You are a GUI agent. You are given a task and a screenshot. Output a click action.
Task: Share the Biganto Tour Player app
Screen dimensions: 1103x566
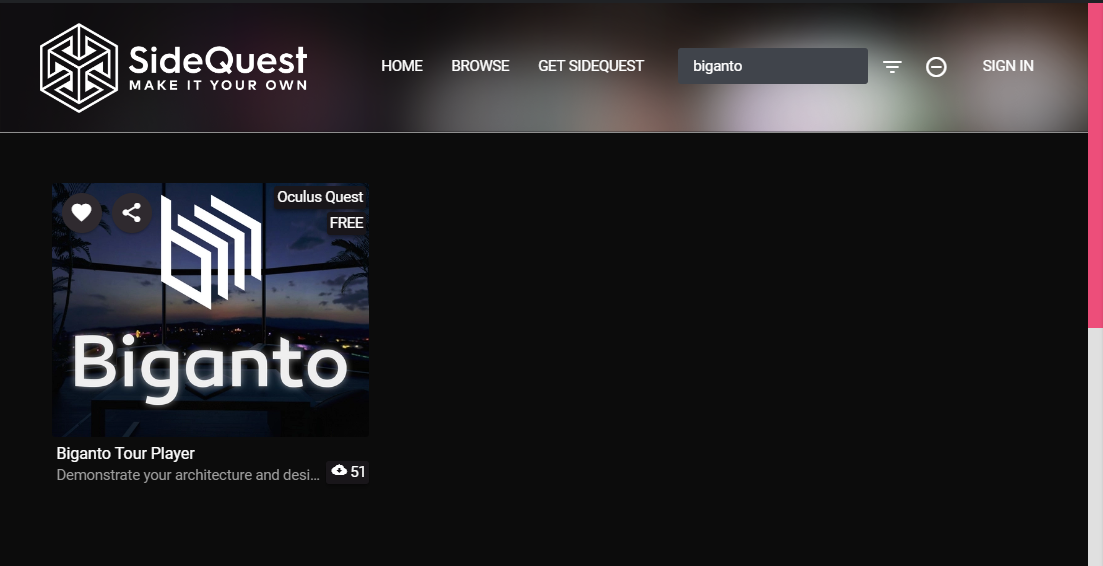(x=131, y=212)
